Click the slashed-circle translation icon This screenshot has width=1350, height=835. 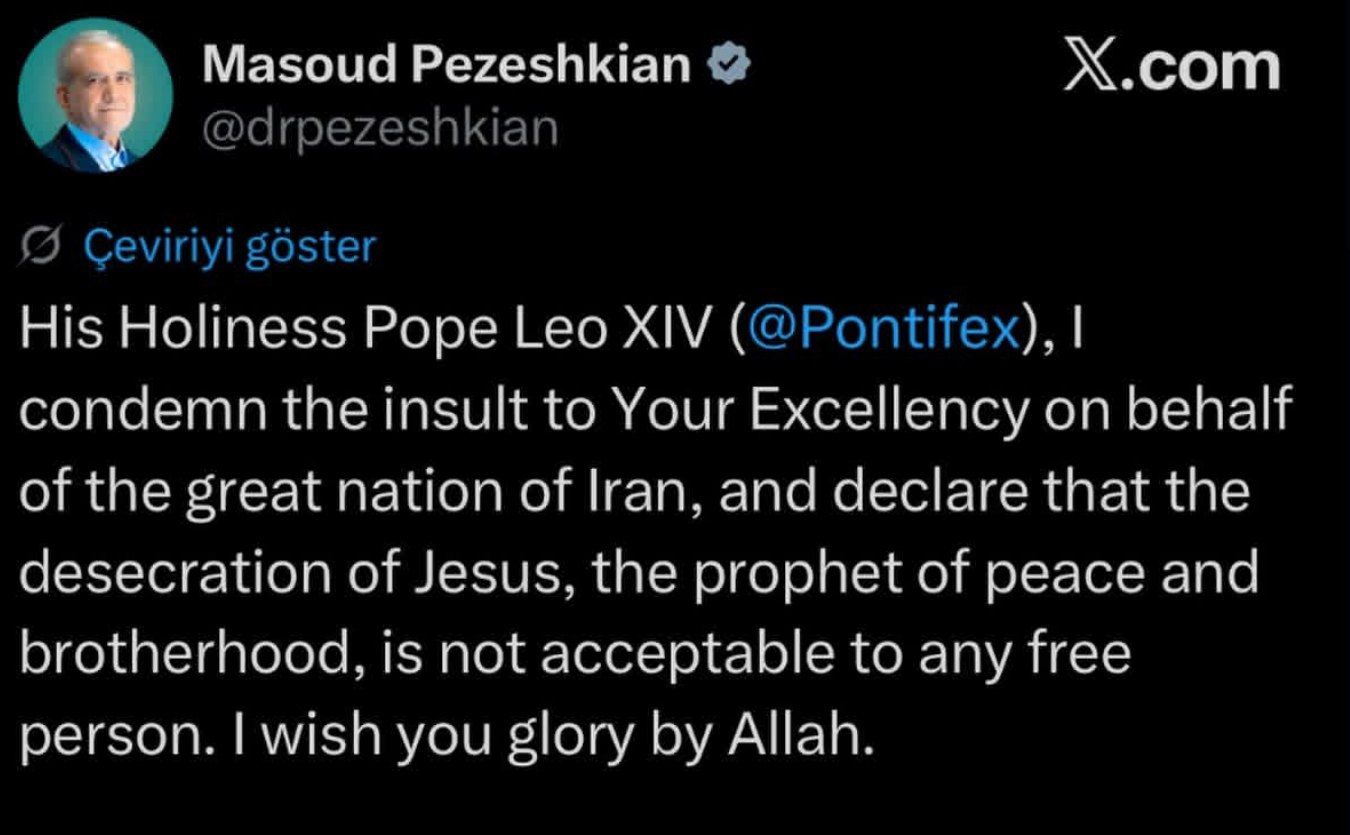42,246
